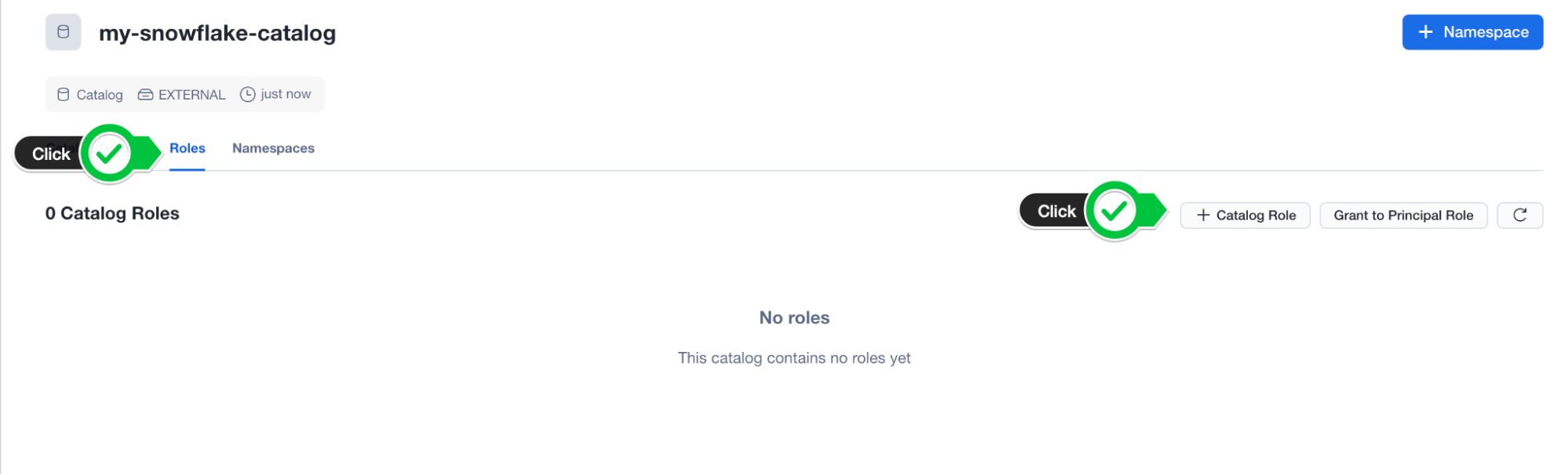This screenshot has height=475, width=1568.
Task: Click the black Click label beside Roles
Action: 52,154
